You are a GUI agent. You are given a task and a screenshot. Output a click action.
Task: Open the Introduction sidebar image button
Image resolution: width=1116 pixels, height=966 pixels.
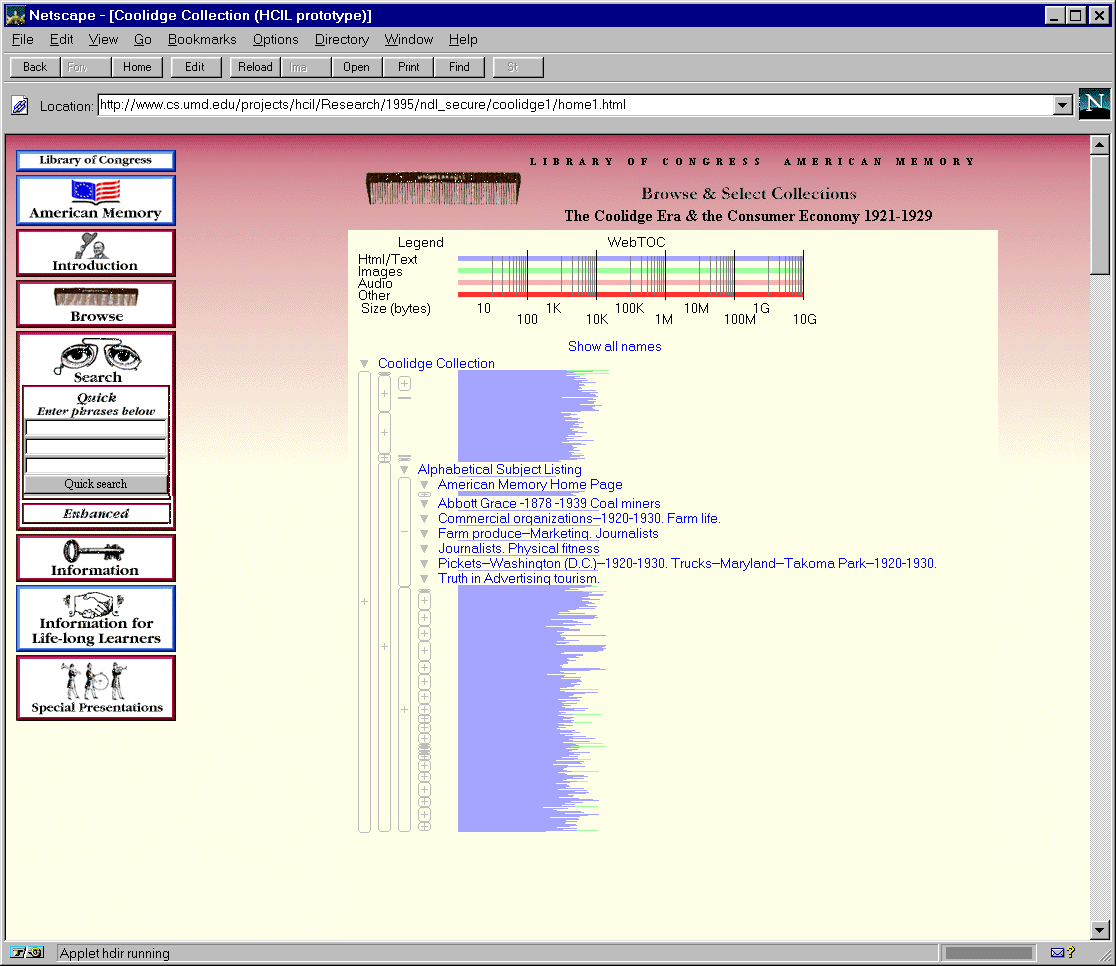click(x=95, y=246)
